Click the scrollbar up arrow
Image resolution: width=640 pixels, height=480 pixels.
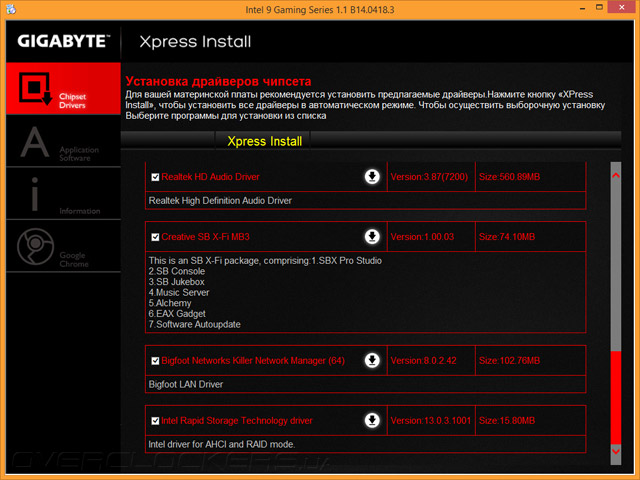616,176
